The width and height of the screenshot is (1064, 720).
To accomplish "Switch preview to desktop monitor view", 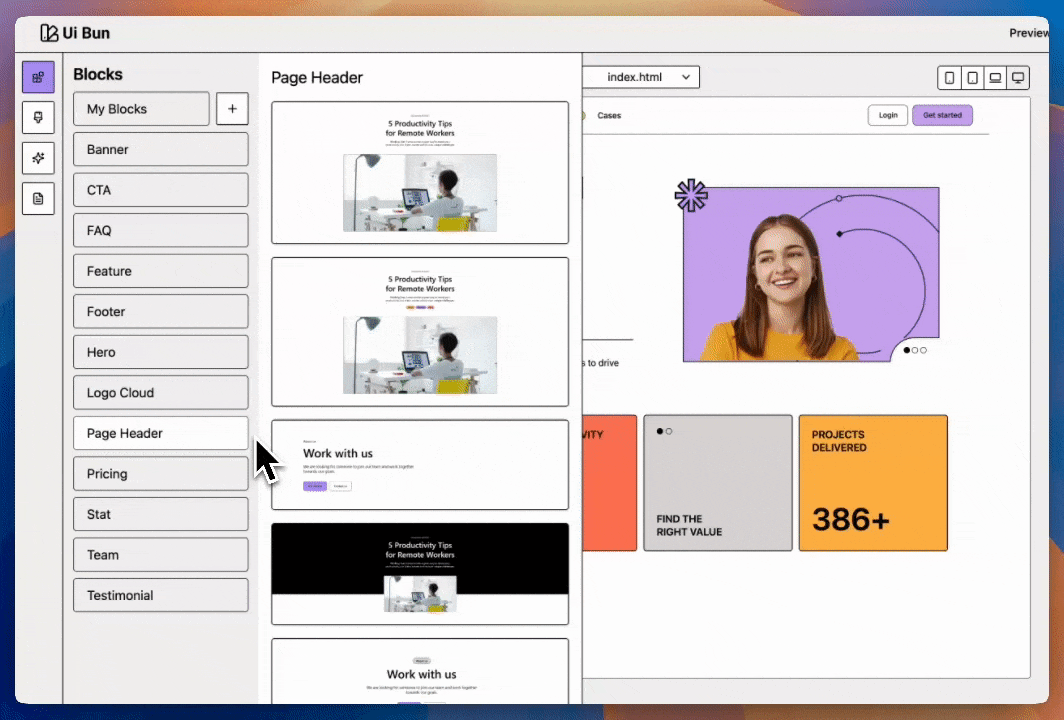I will click(x=1018, y=77).
